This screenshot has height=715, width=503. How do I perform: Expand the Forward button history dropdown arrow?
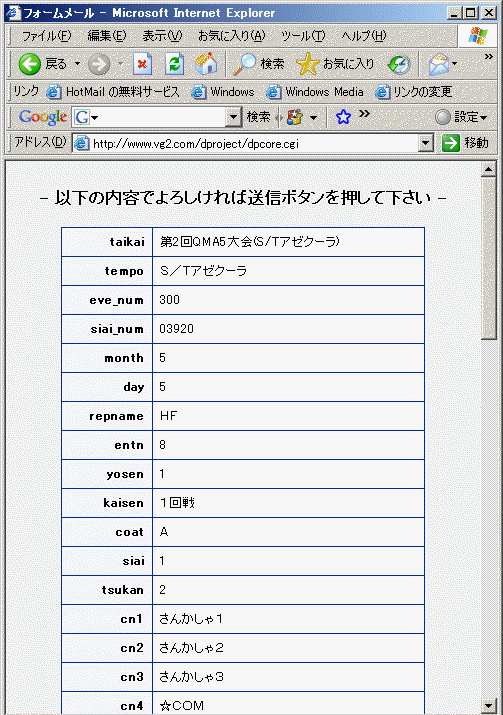pyautogui.click(x=120, y=64)
